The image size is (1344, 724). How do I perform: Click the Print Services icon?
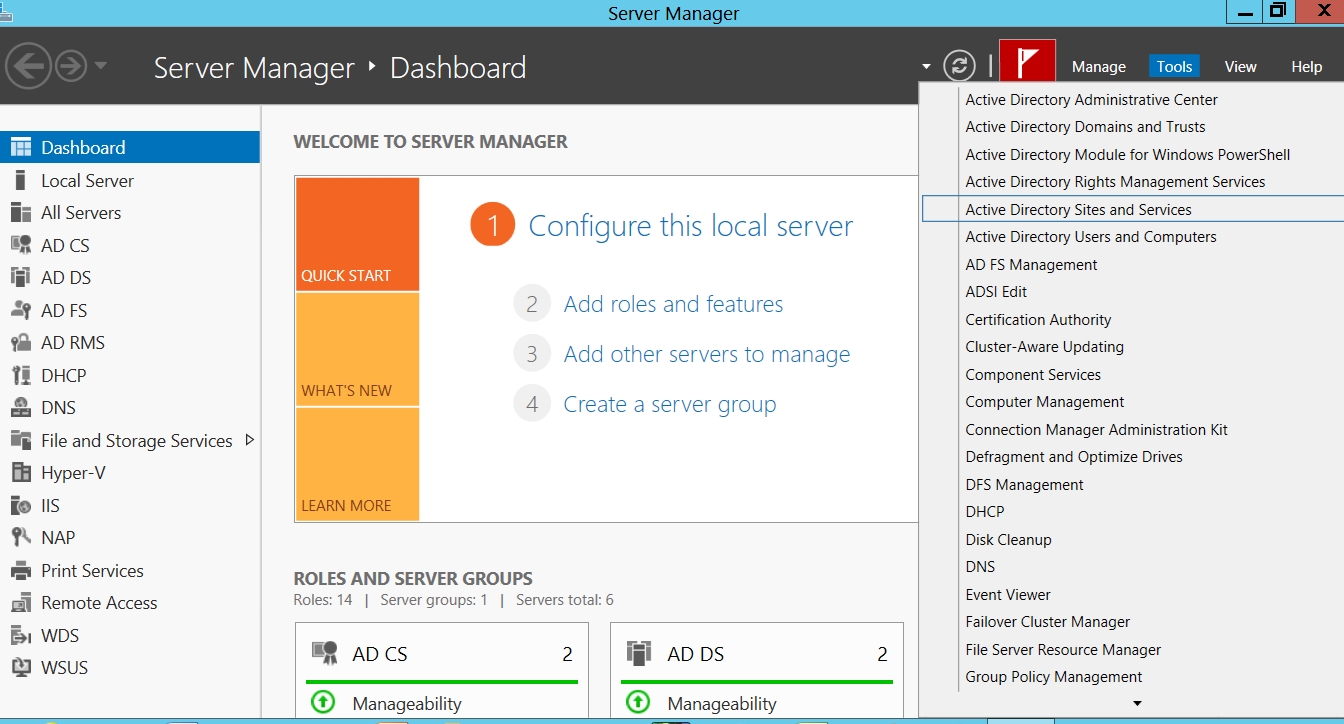tap(21, 571)
